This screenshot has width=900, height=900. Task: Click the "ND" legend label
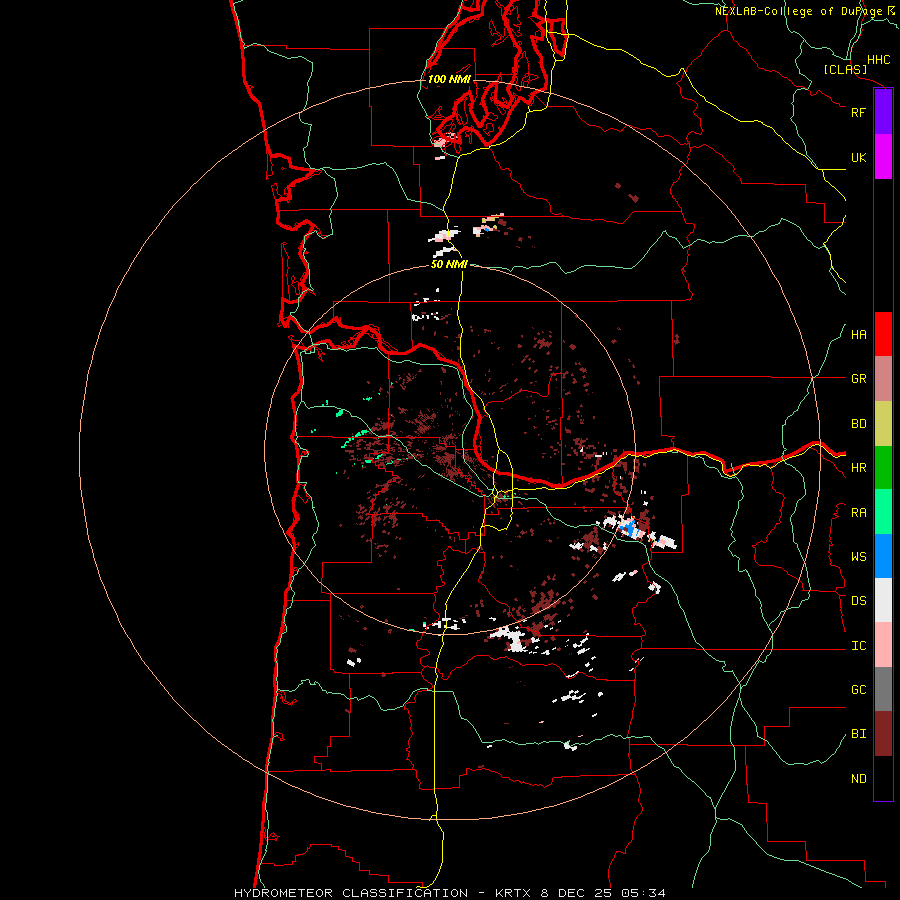(x=858, y=779)
